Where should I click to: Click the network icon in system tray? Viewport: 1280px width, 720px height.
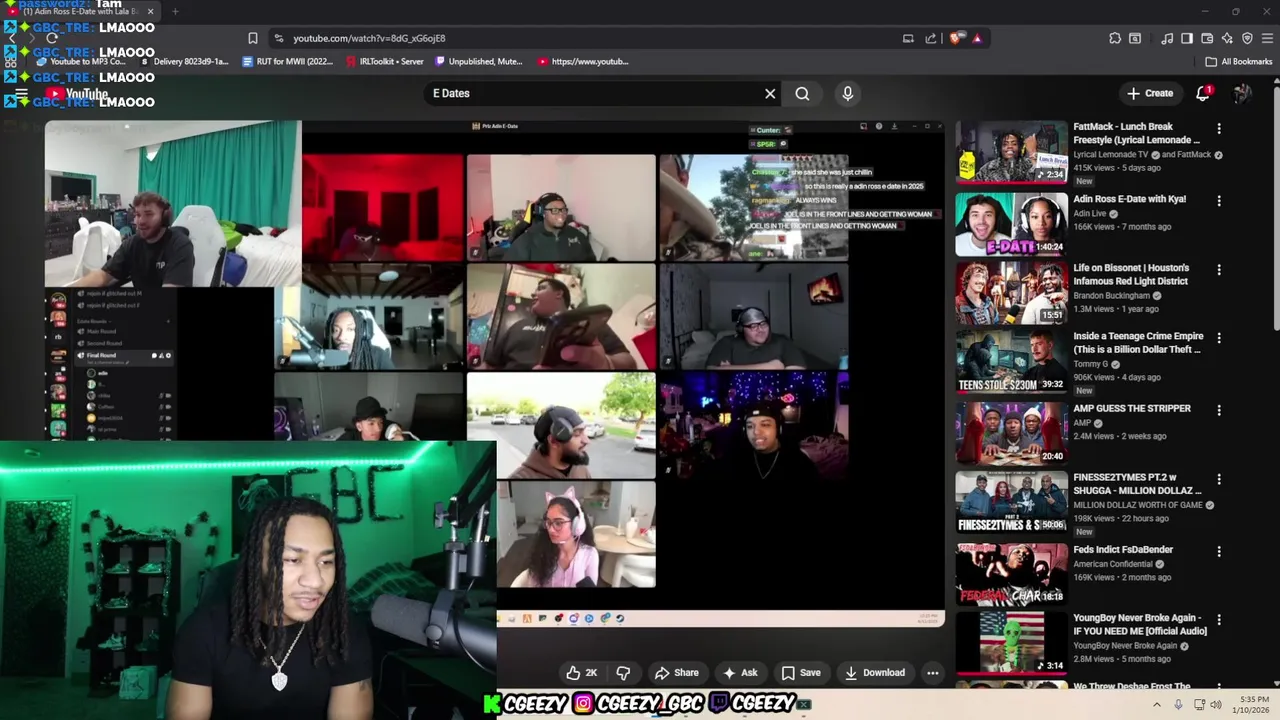[x=1199, y=704]
